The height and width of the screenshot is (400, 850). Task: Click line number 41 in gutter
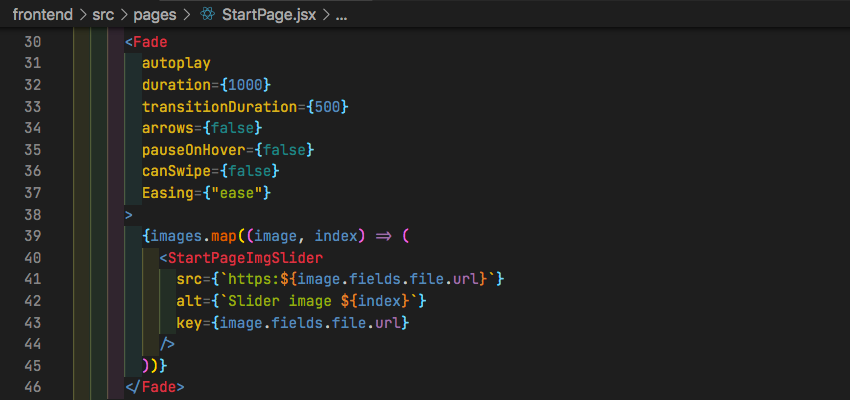pos(33,280)
